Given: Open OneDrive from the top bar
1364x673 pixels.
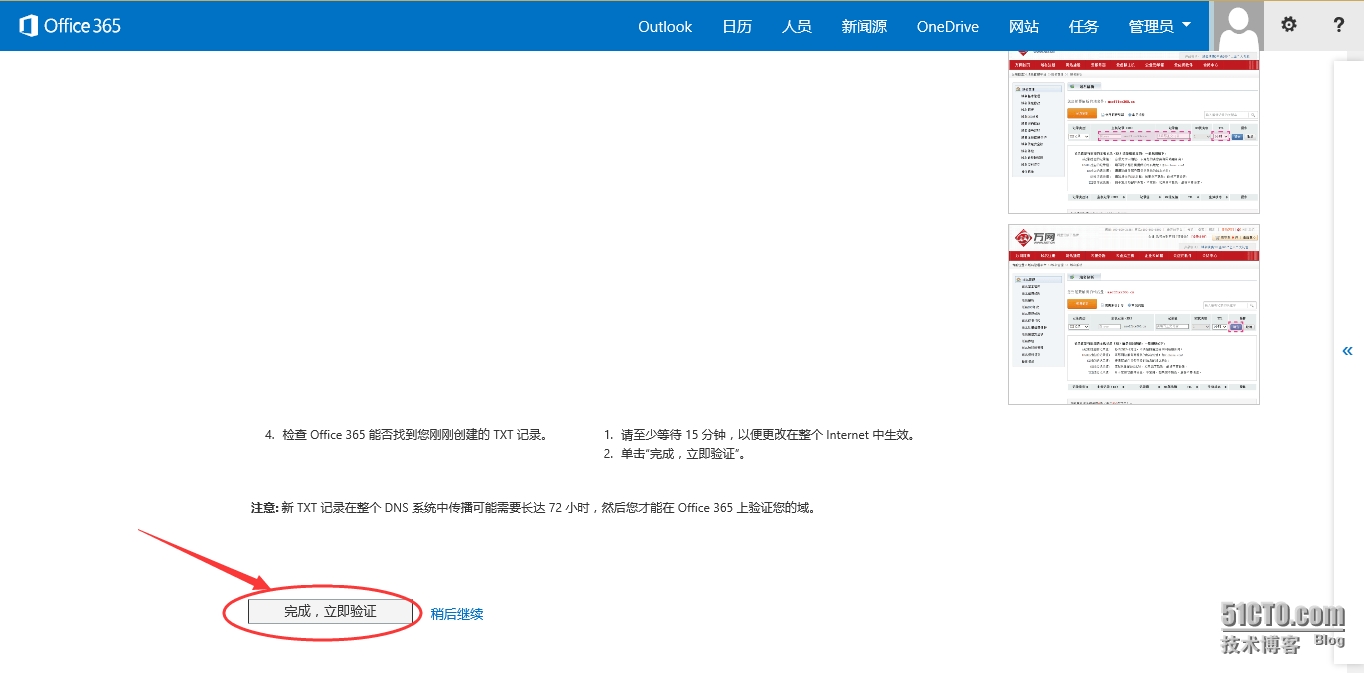Looking at the screenshot, I should pos(947,27).
